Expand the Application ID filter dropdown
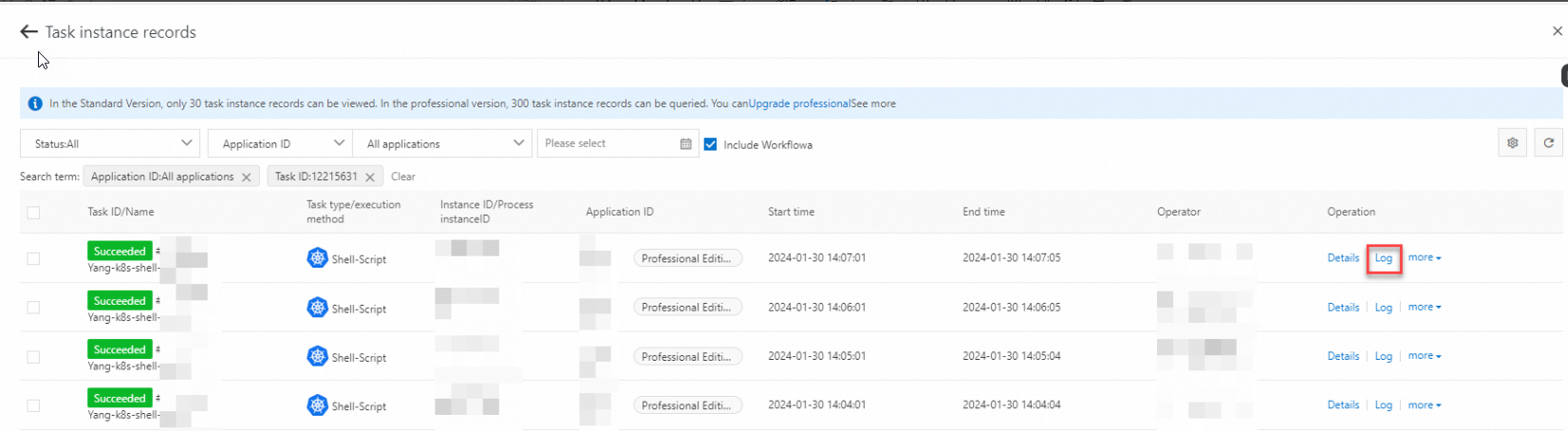Screen dimensions: 1568x431 tap(281, 143)
